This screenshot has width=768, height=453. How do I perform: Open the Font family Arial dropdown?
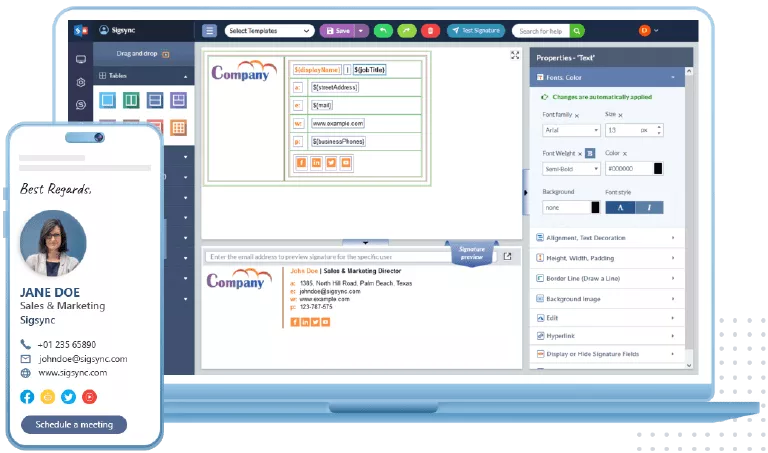pyautogui.click(x=569, y=130)
